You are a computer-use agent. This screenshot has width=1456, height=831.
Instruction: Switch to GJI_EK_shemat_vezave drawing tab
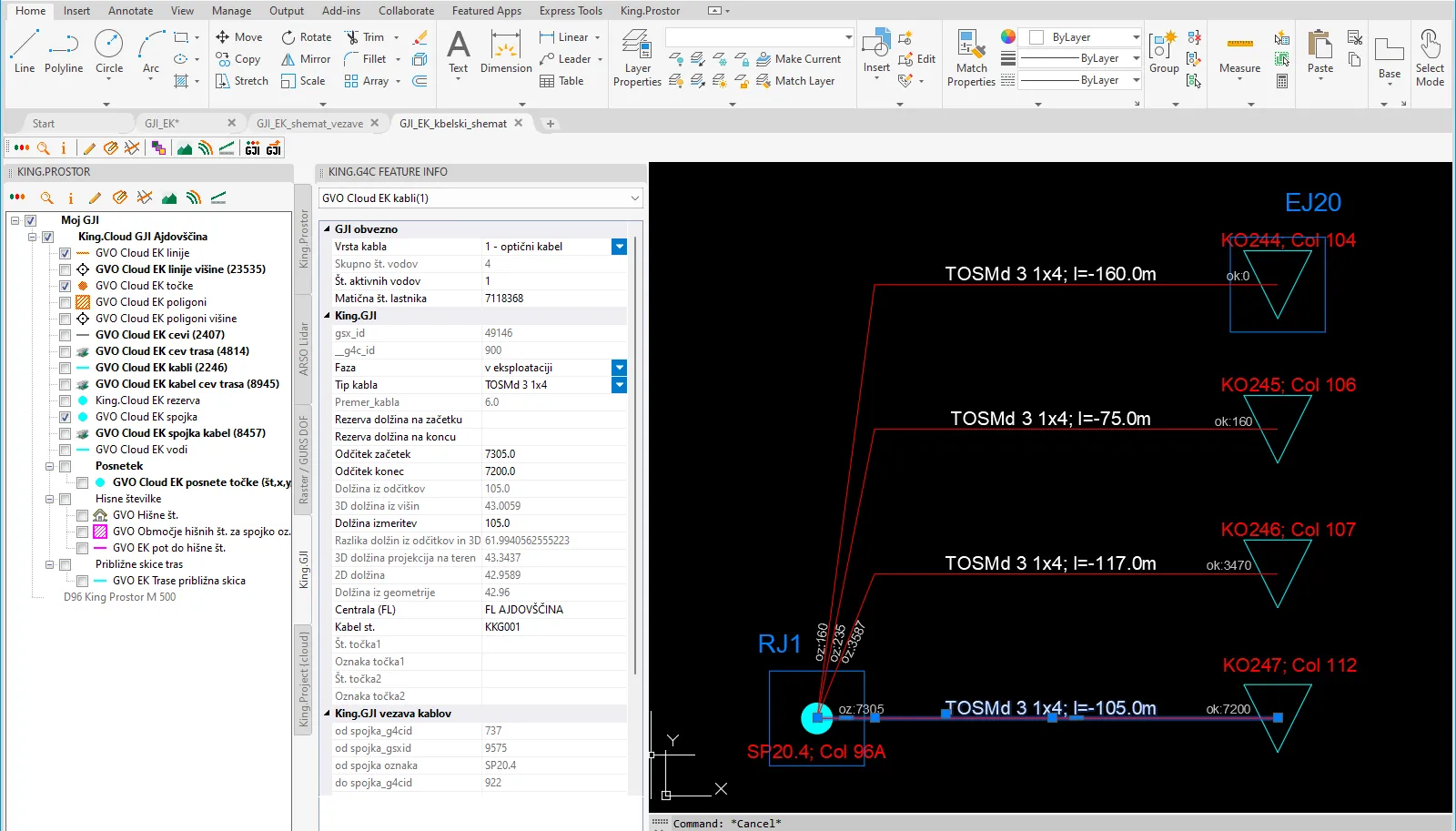click(309, 124)
